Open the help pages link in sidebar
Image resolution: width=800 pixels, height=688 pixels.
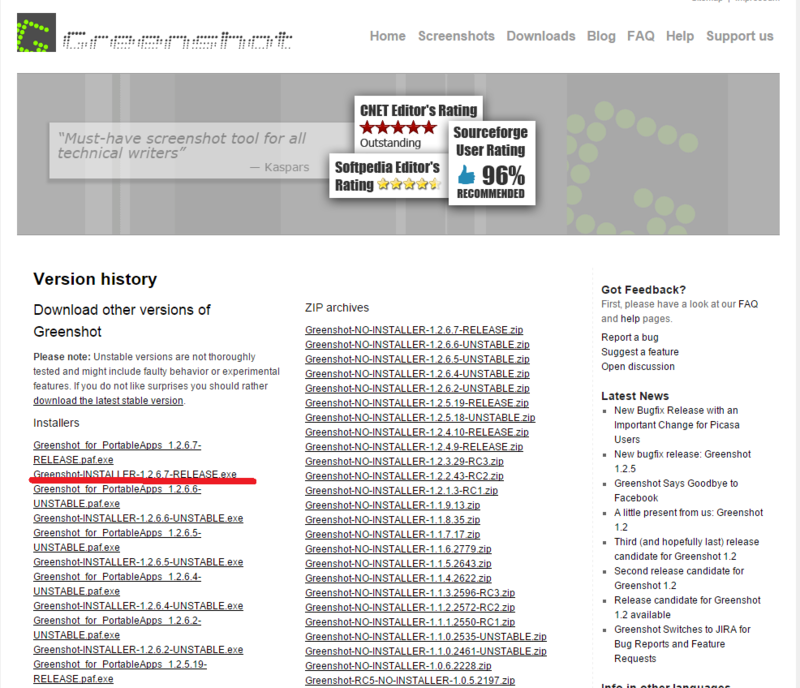[x=630, y=319]
